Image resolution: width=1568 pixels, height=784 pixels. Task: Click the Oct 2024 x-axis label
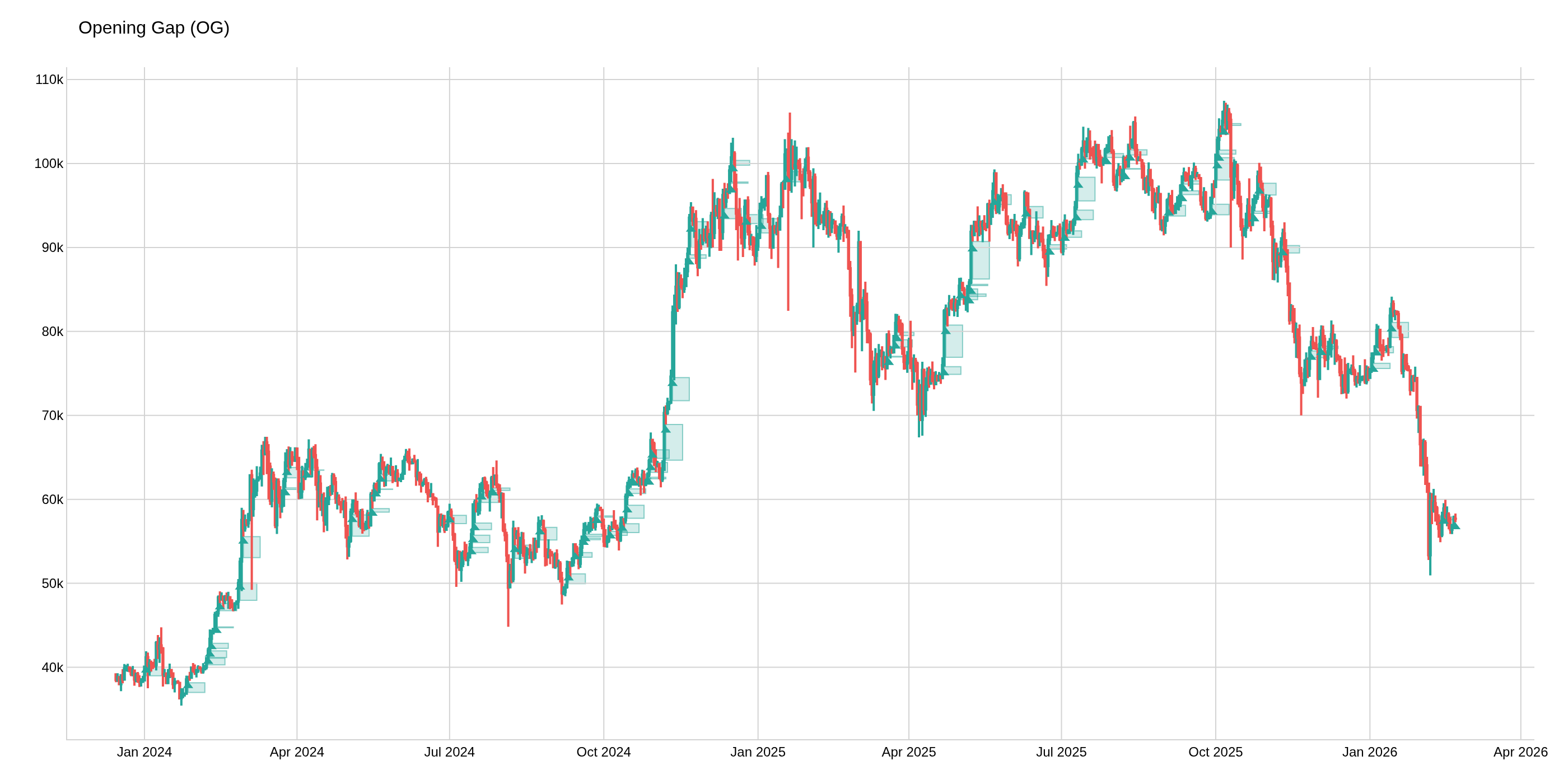(603, 752)
